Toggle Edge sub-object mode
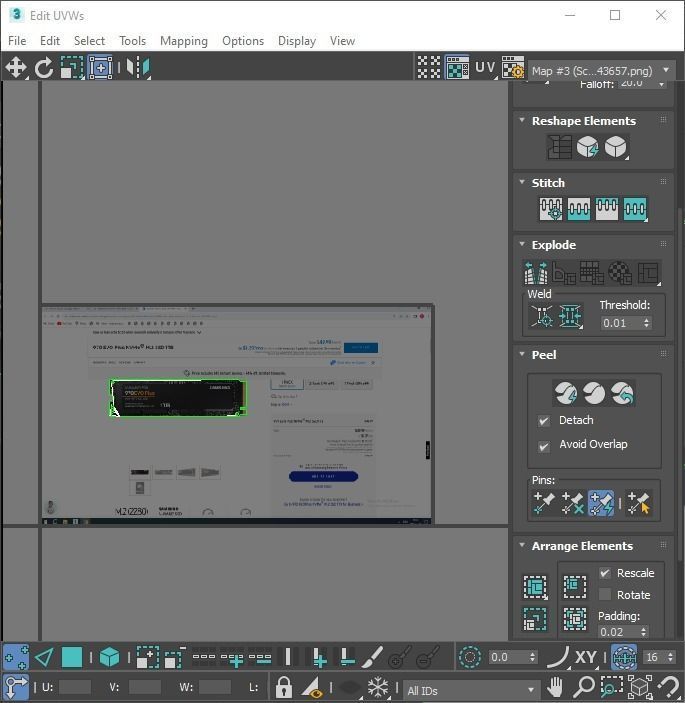The width and height of the screenshot is (685, 703). pos(44,658)
